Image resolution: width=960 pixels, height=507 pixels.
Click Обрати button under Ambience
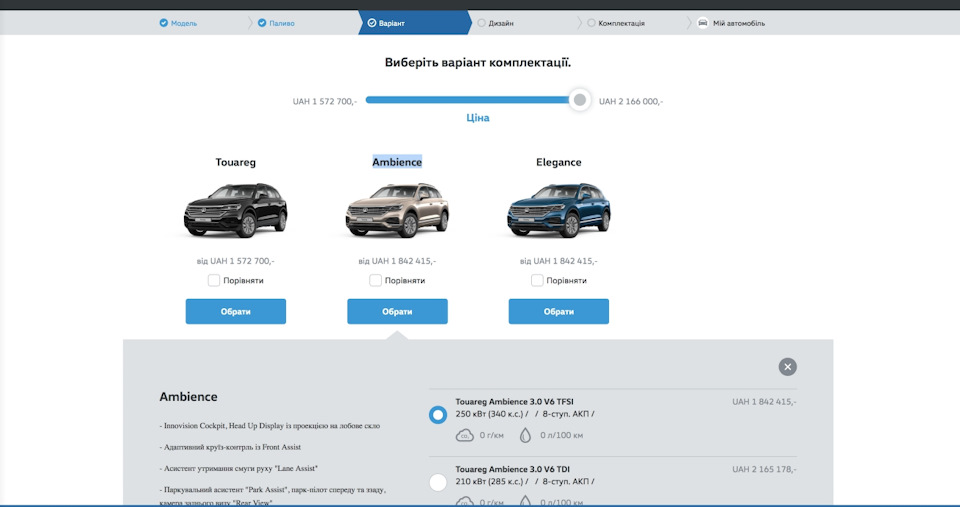[397, 312]
